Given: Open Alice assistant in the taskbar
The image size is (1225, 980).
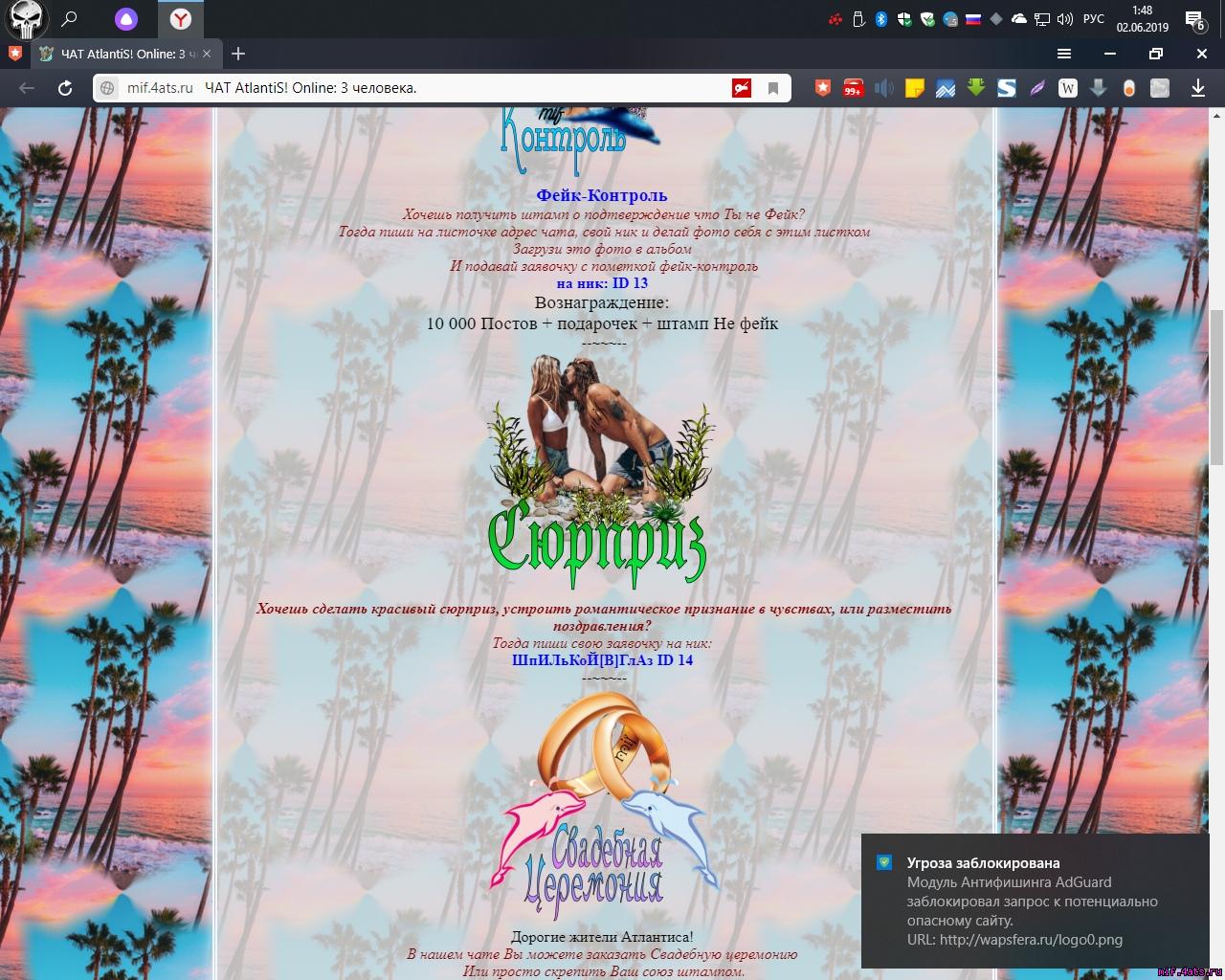Looking at the screenshot, I should pyautogui.click(x=126, y=19).
